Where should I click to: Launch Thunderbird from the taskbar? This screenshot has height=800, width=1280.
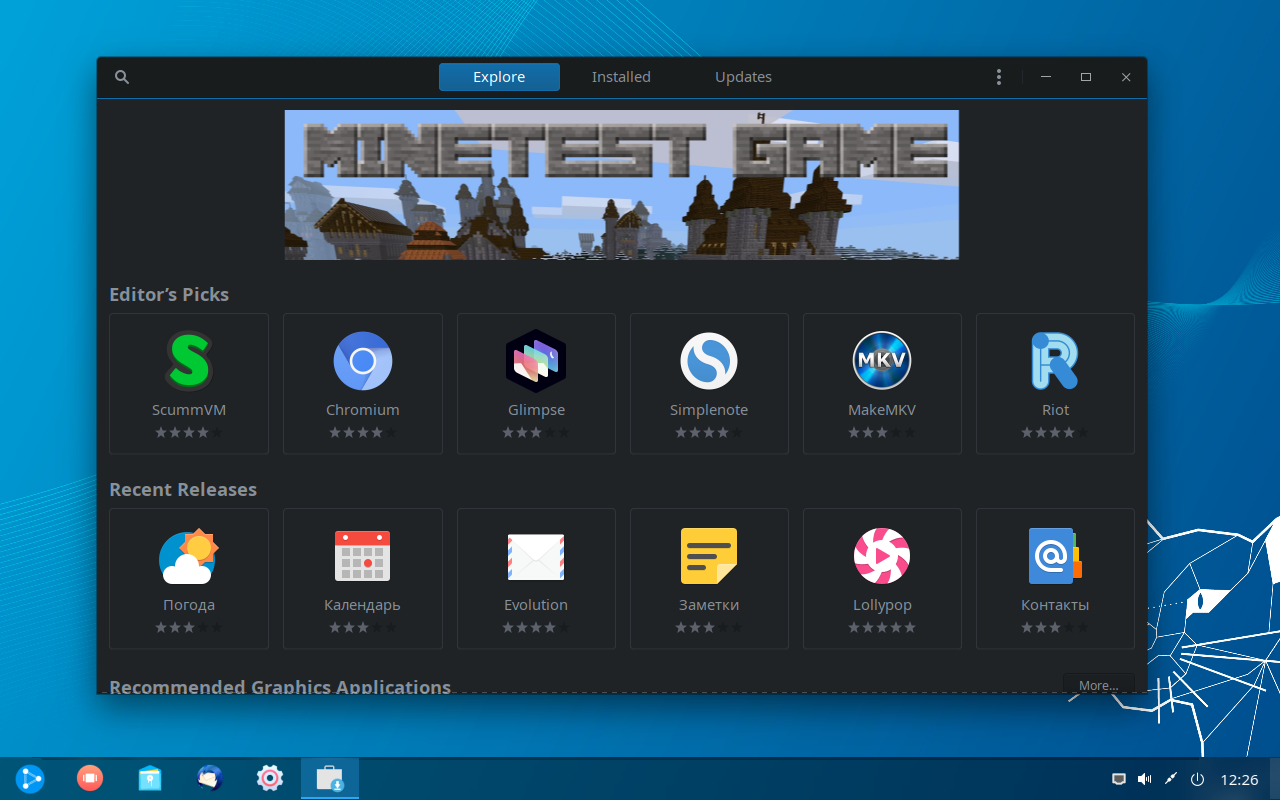tap(210, 778)
